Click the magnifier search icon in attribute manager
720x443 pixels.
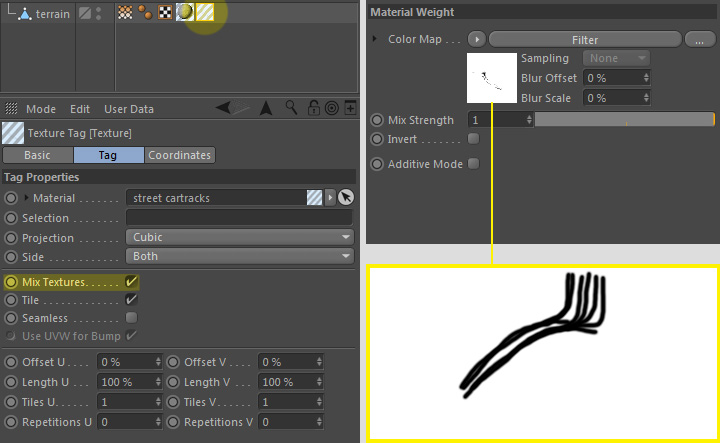pos(292,108)
